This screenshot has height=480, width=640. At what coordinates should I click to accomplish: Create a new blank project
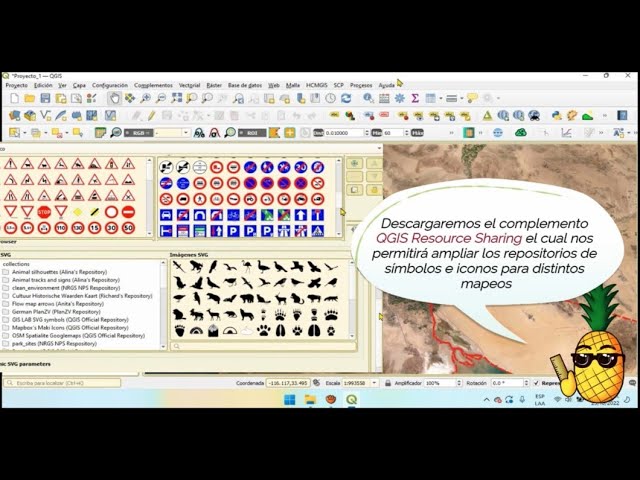pyautogui.click(x=14, y=98)
